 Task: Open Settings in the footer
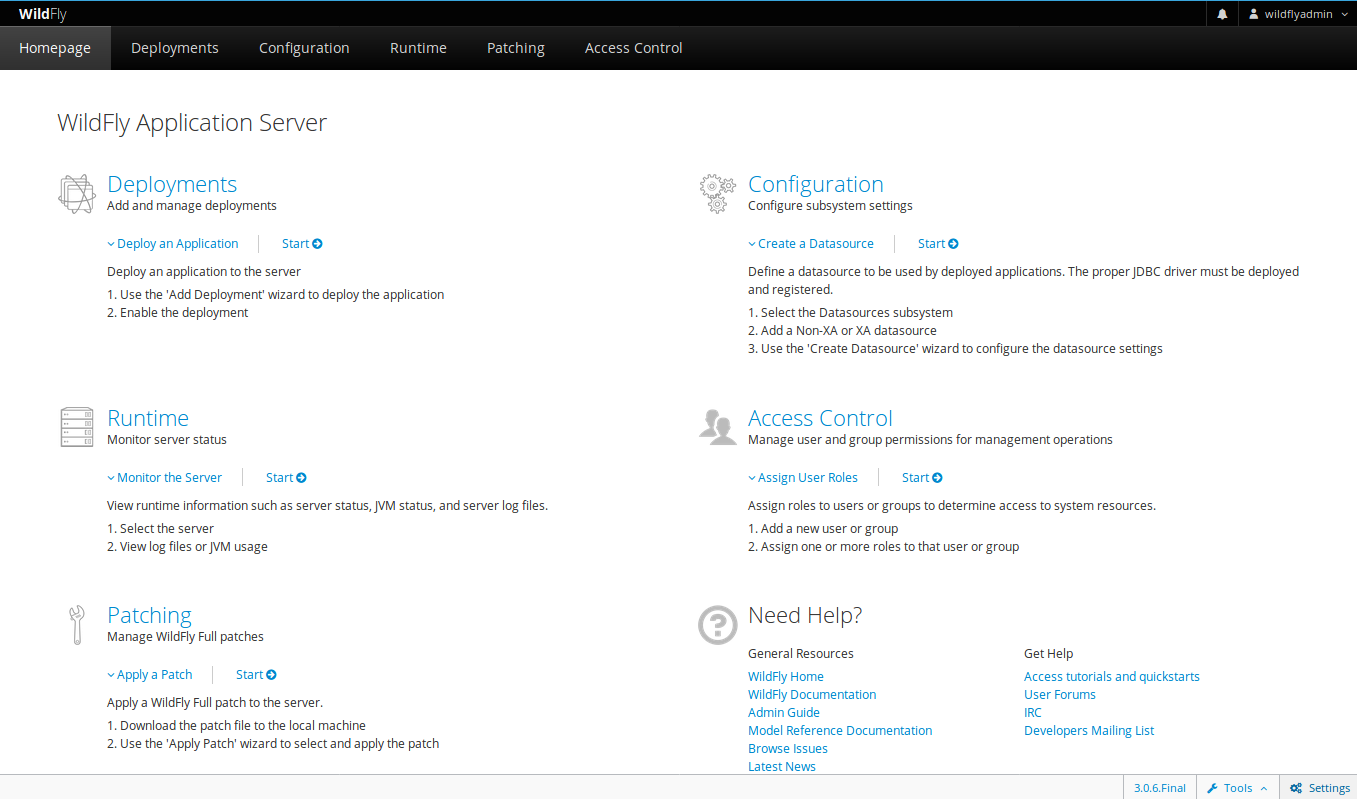[x=1319, y=787]
